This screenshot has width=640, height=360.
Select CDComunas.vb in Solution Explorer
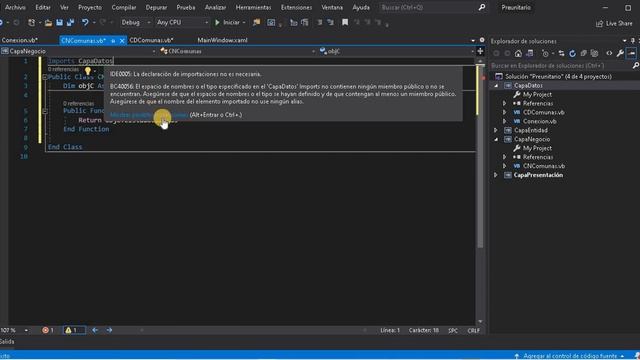point(544,113)
